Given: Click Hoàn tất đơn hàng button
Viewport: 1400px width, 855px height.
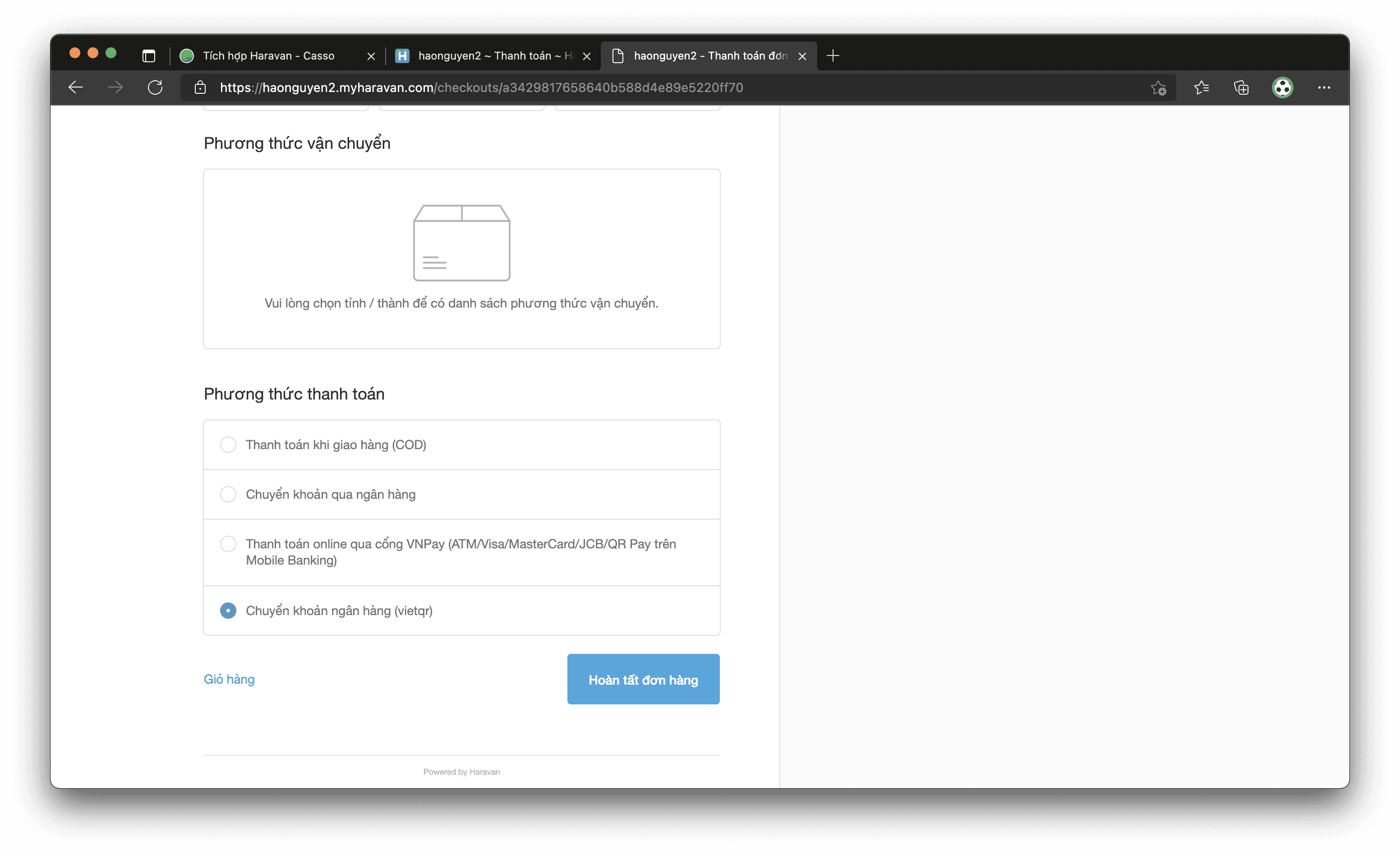Looking at the screenshot, I should 643,680.
